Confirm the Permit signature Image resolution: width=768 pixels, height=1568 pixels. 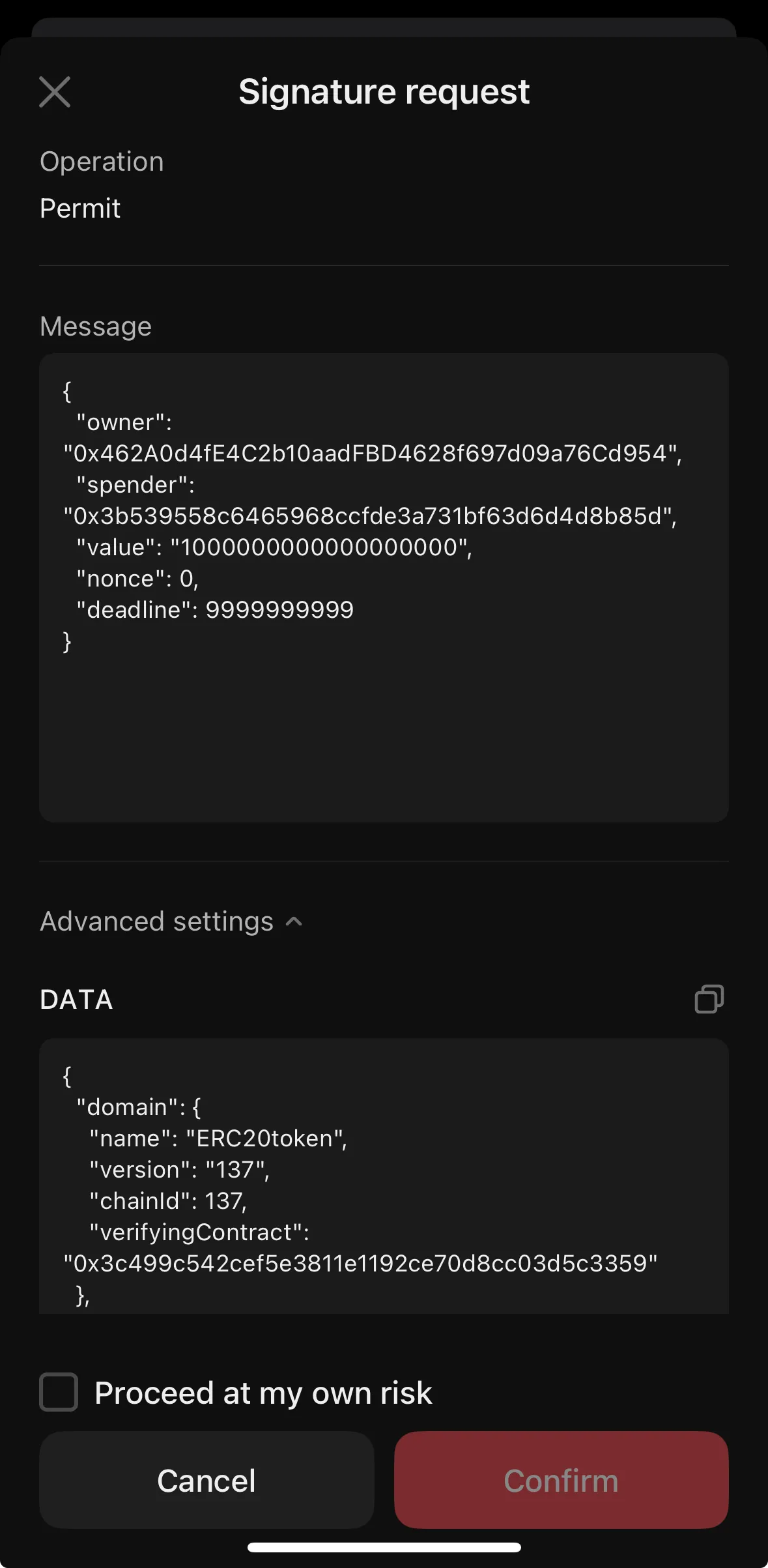[x=562, y=1480]
